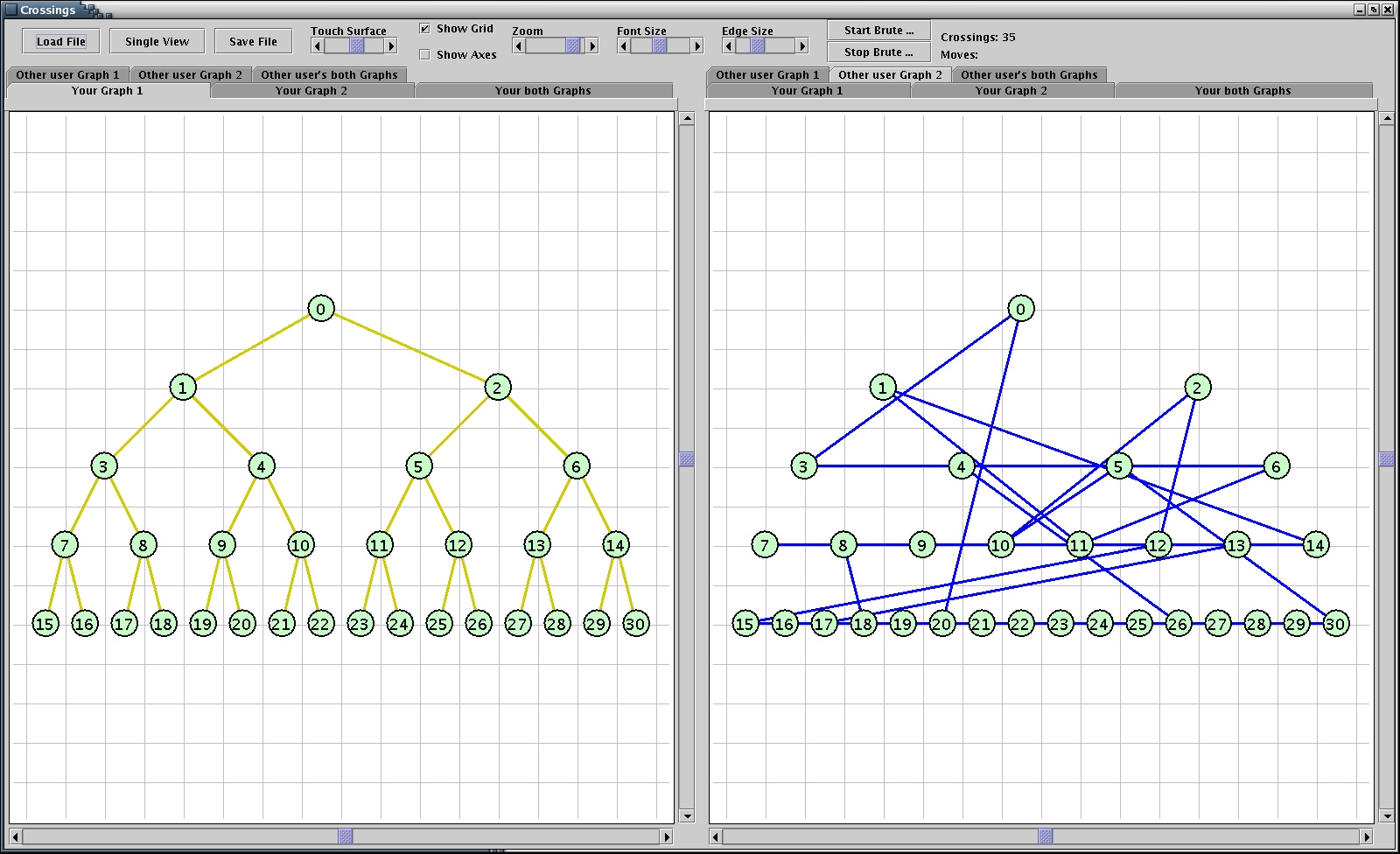Open the Other user Graph 1 tab
This screenshot has width=1400, height=854.
67,74
